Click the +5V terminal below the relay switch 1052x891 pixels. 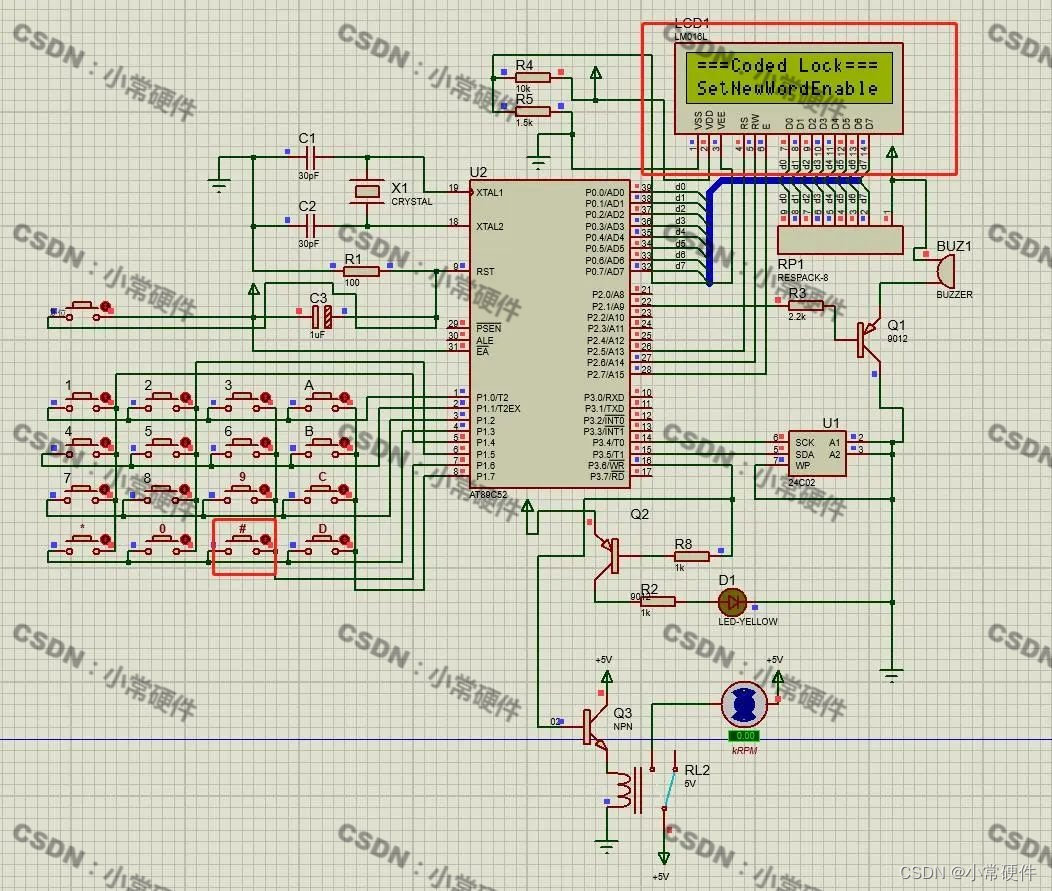point(664,858)
